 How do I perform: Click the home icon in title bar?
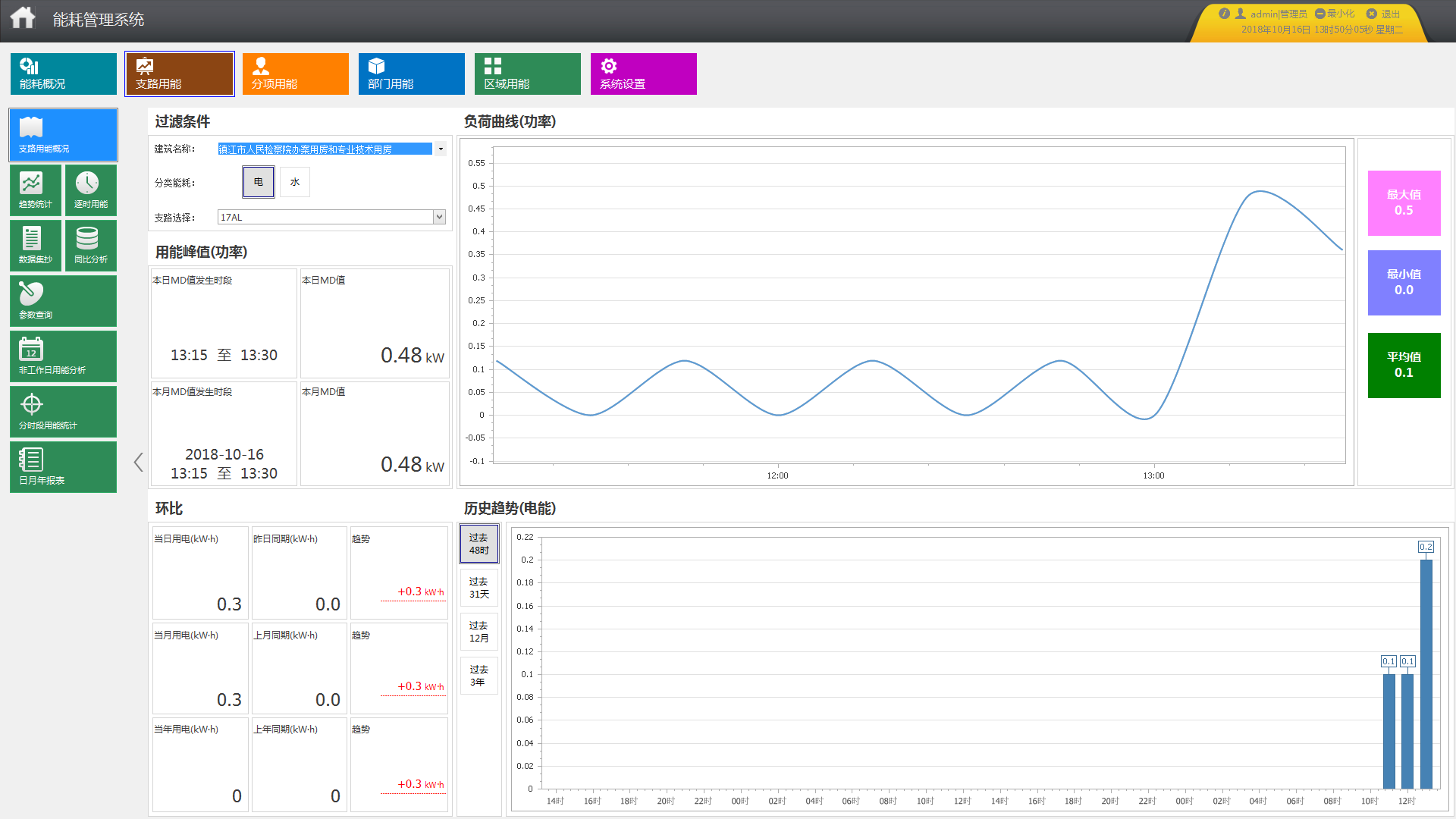(x=23, y=17)
